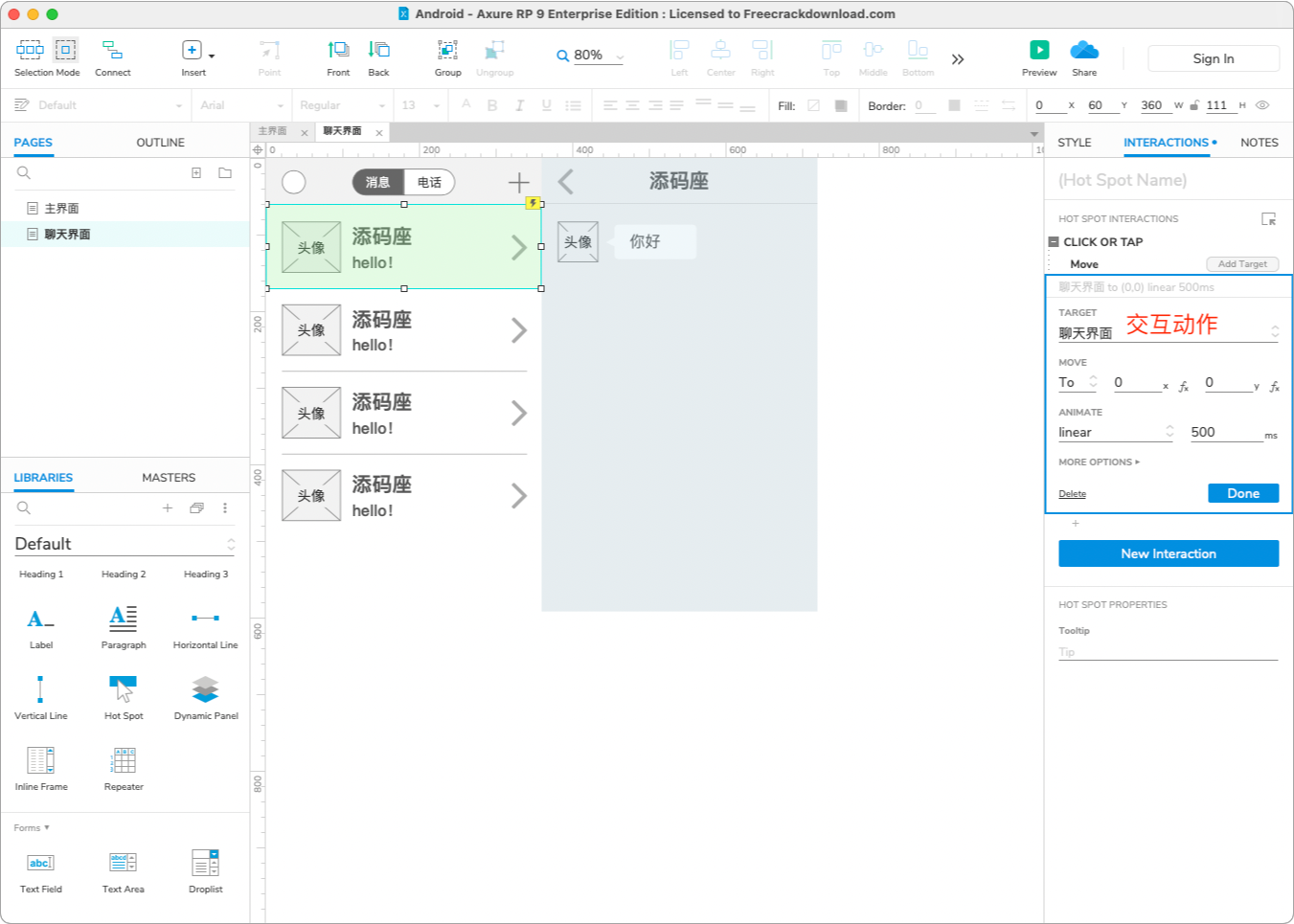Screen dimensions: 1294x924
Task: Toggle widget visibility eye icon
Action: pos(1262,105)
